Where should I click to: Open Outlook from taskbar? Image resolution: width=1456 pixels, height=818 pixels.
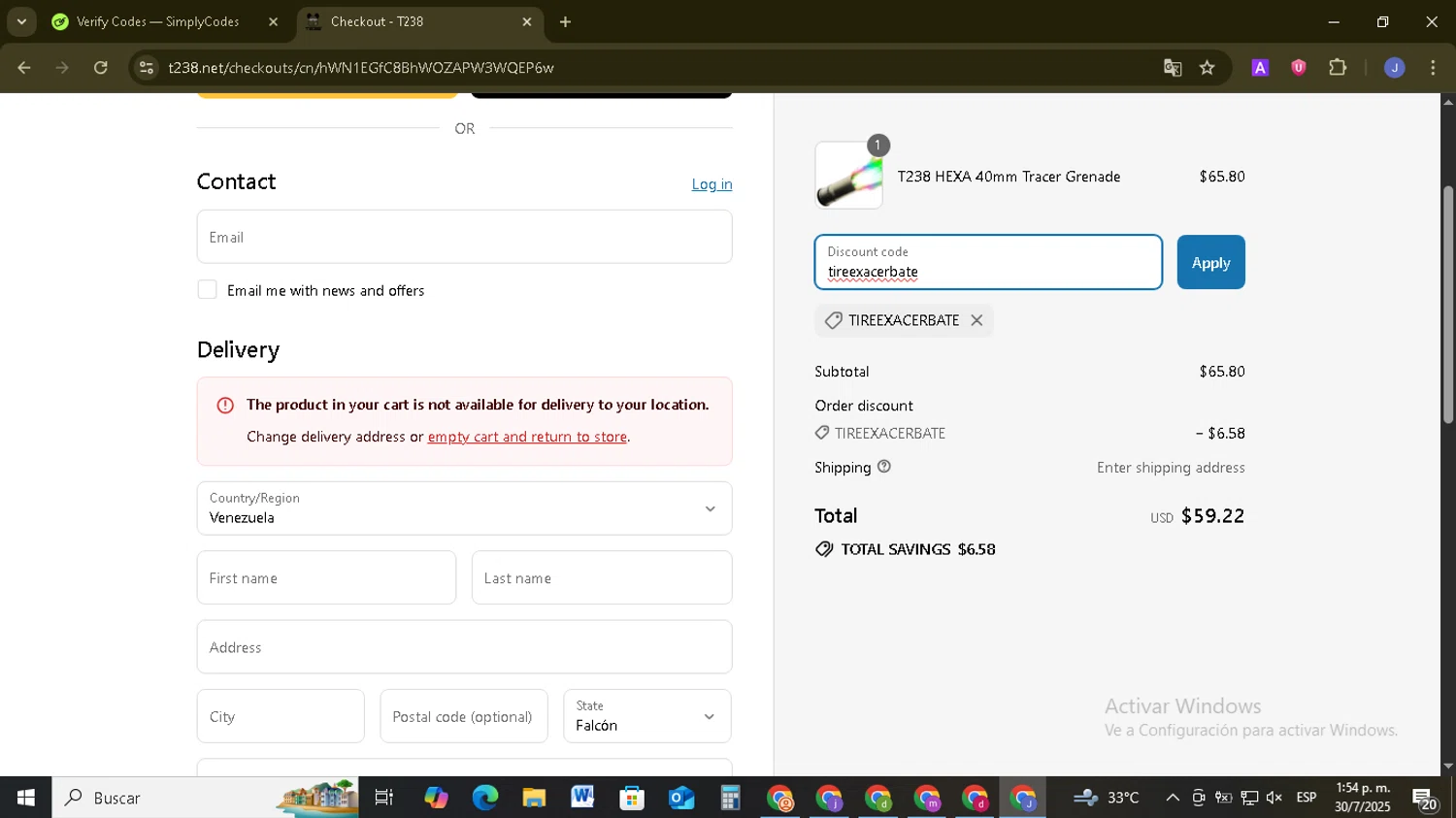pyautogui.click(x=681, y=798)
